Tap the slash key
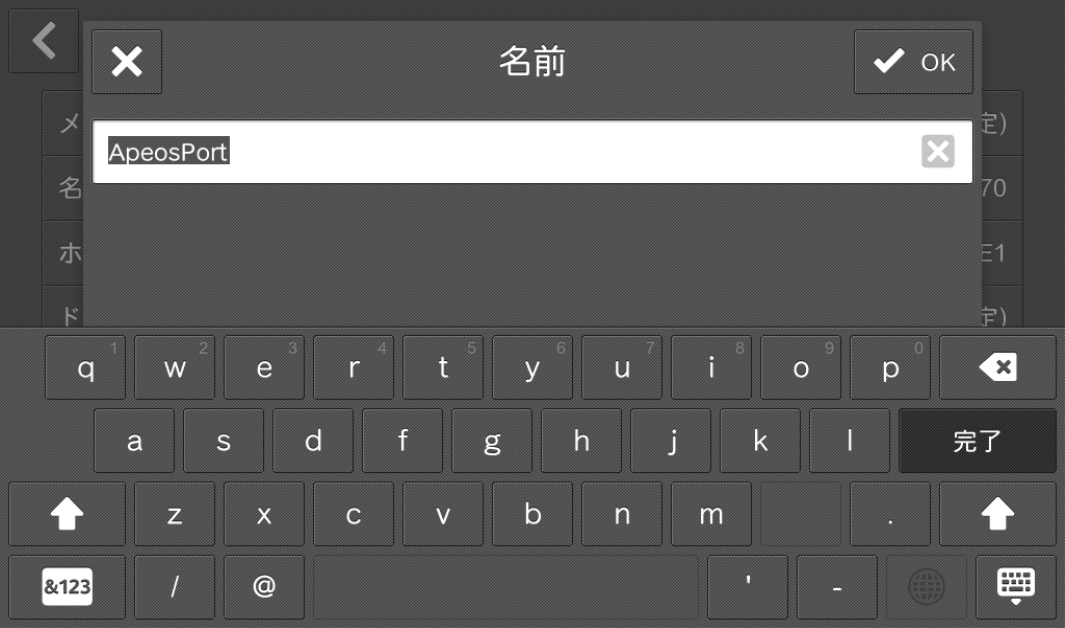Viewport: 1065px width, 628px height. (175, 587)
